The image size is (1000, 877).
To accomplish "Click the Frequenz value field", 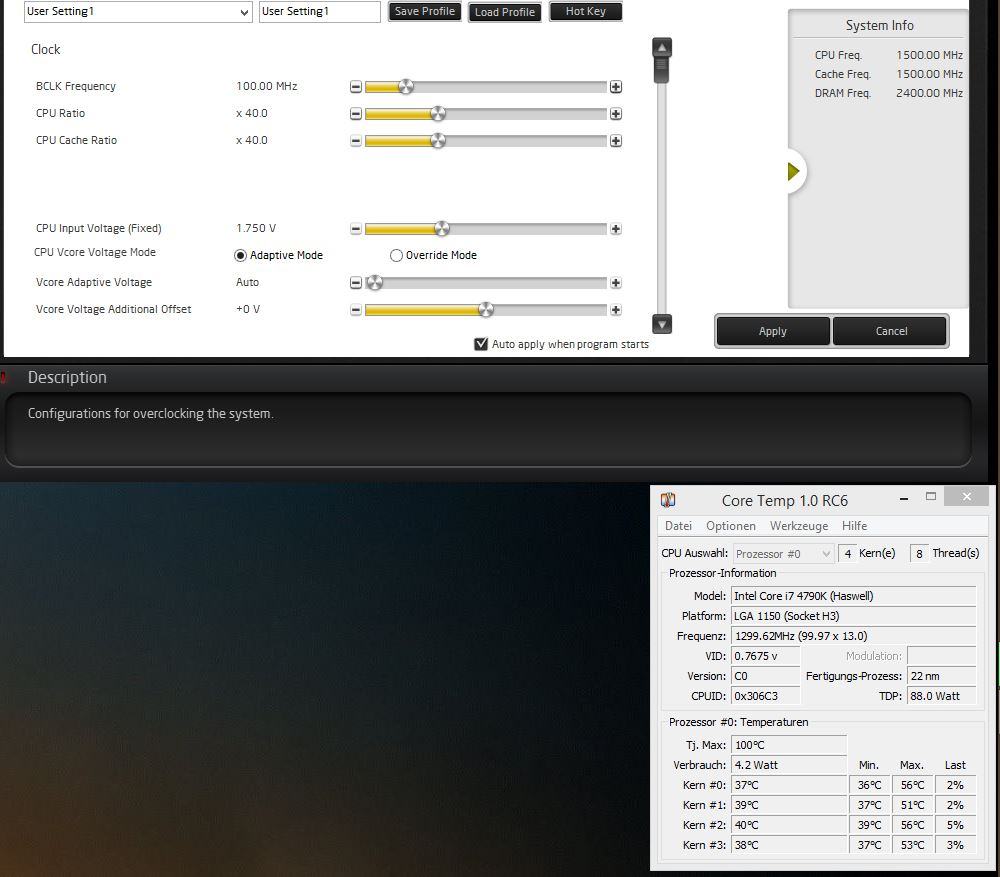I will pyautogui.click(x=853, y=637).
